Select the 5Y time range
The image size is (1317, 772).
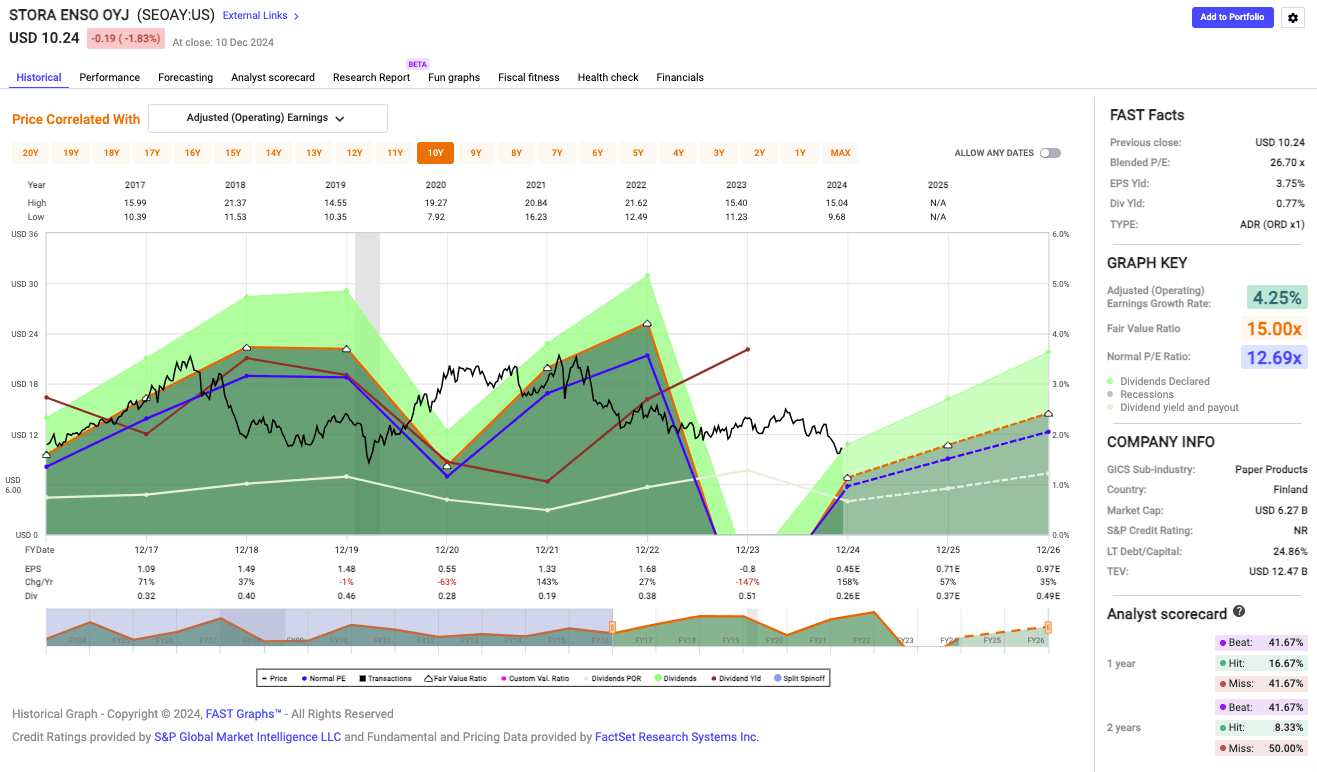[x=637, y=152]
